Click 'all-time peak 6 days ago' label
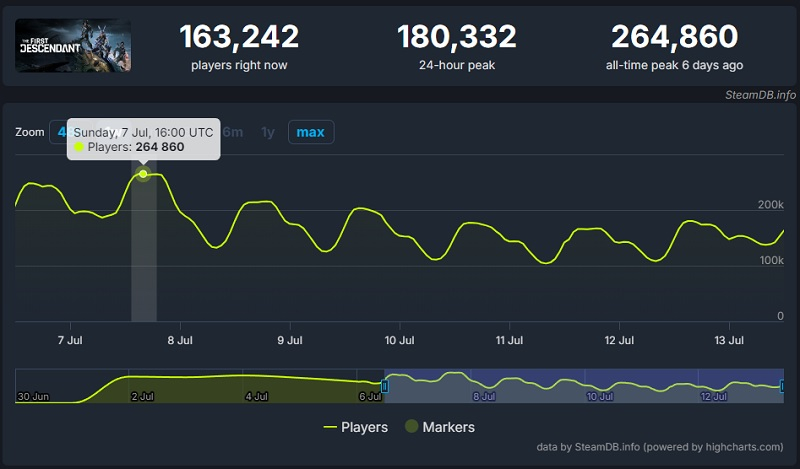 point(674,65)
